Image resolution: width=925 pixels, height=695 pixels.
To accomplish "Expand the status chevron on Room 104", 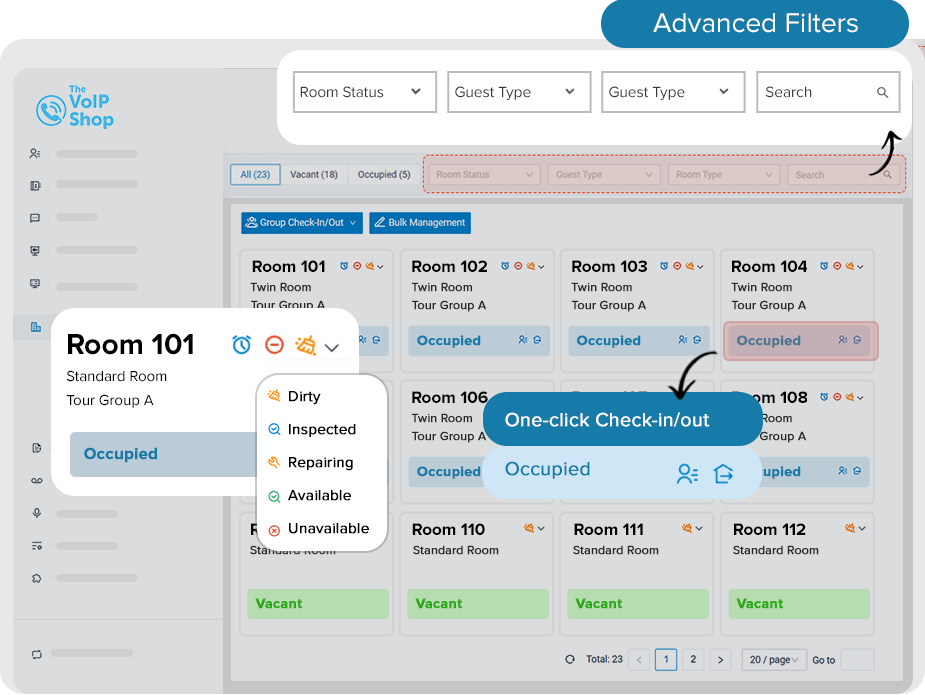I will (x=861, y=267).
